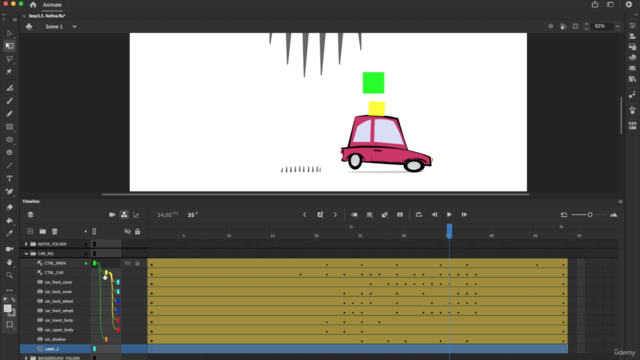Click the green square on stage
The width and height of the screenshot is (640, 360).
pyautogui.click(x=373, y=83)
